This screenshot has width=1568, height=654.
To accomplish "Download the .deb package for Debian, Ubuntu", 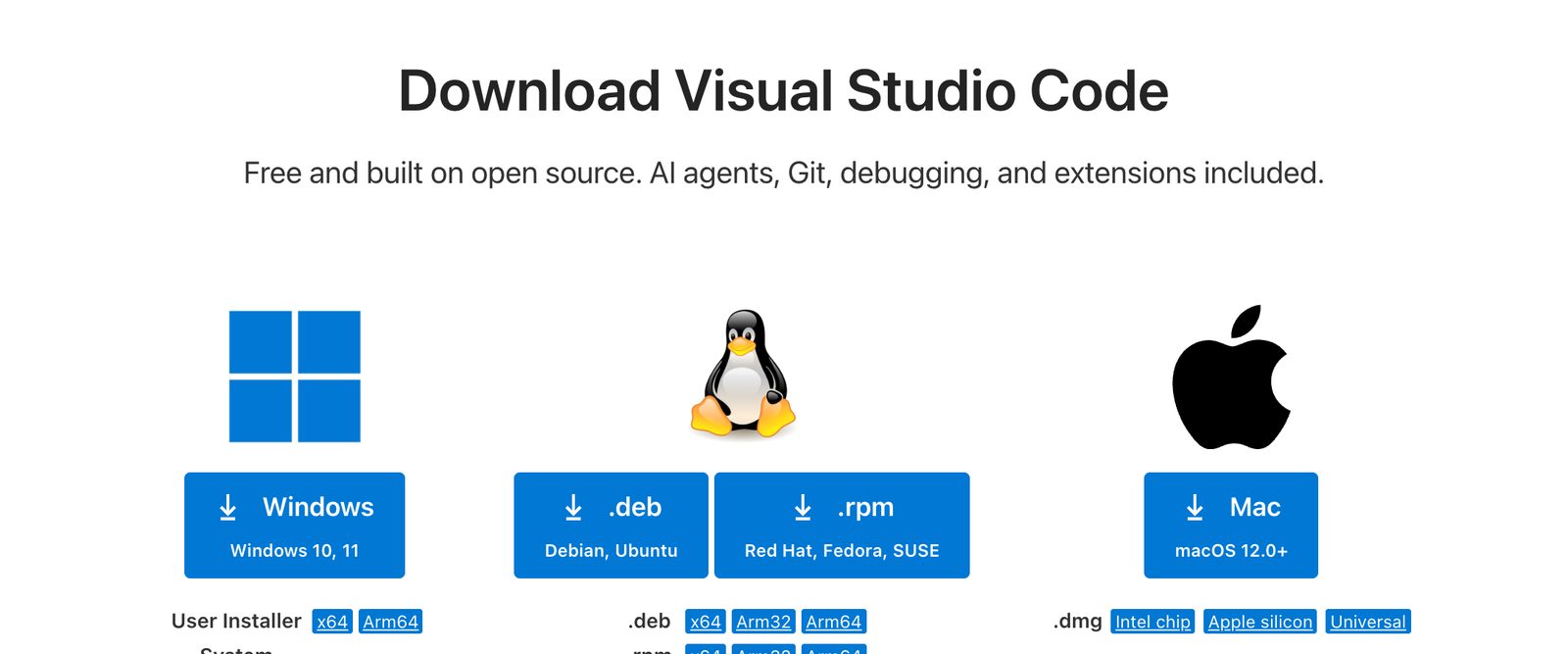I will coord(611,526).
